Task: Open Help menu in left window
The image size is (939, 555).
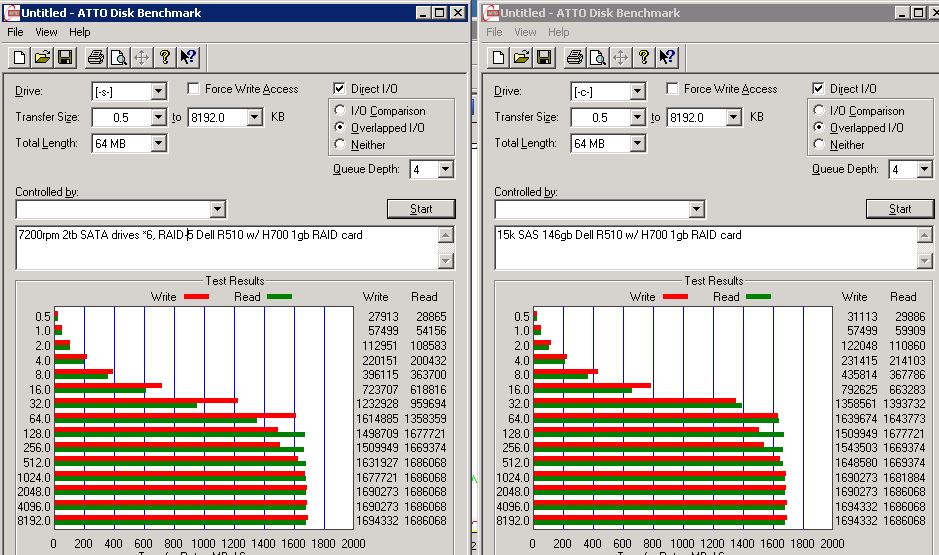Action: point(80,32)
